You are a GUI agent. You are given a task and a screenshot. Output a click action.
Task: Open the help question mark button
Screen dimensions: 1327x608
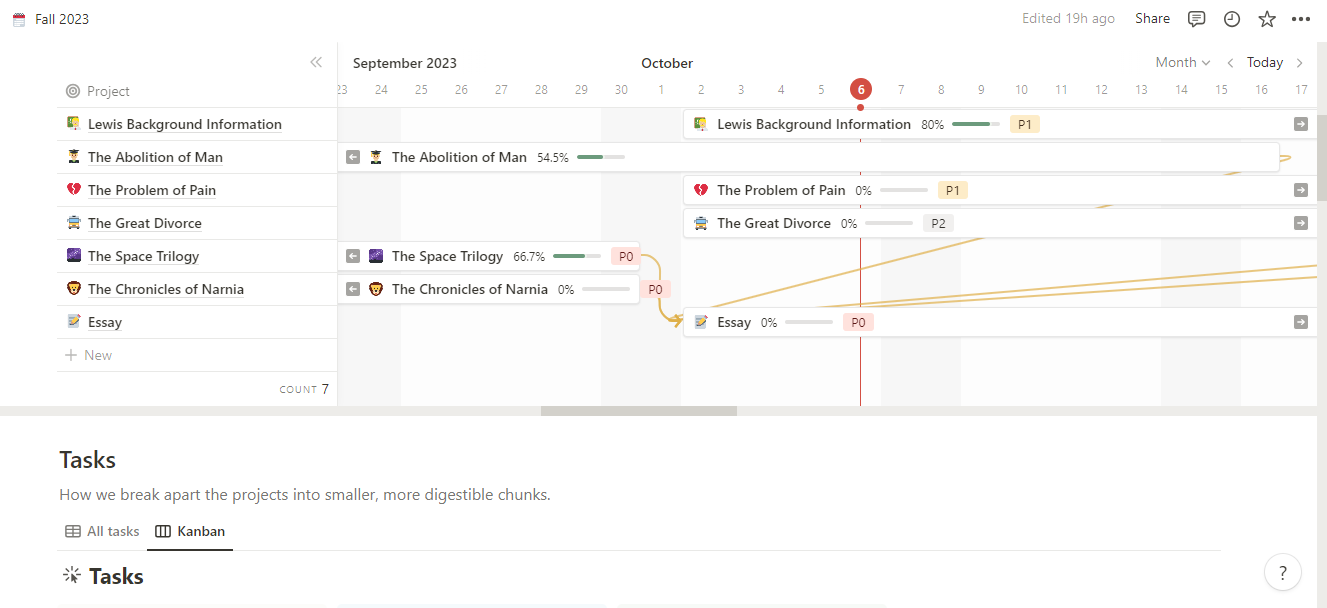click(x=1283, y=573)
